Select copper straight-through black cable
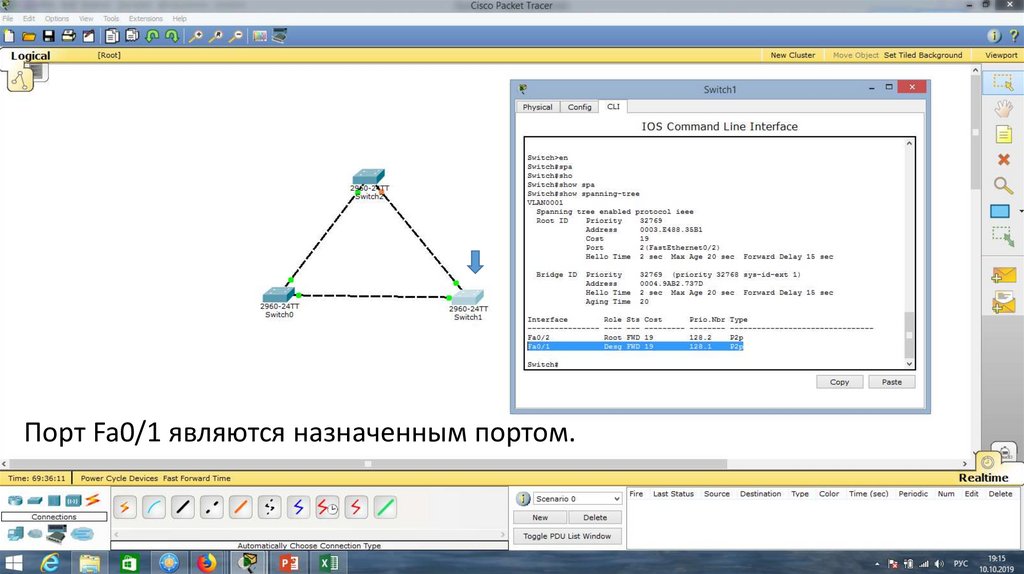The image size is (1024, 574). tap(183, 507)
